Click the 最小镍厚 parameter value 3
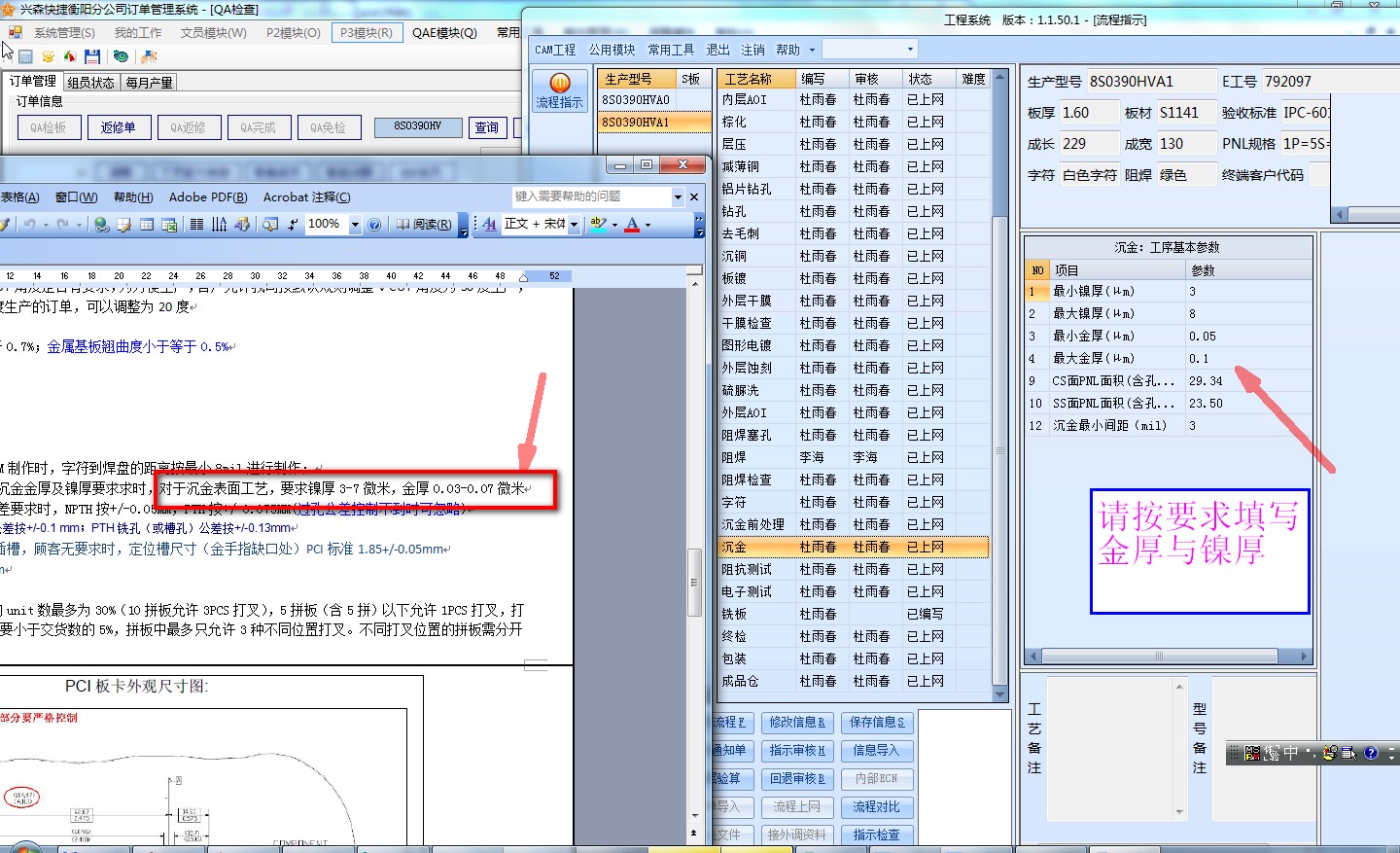This screenshot has width=1400, height=853. [1247, 291]
